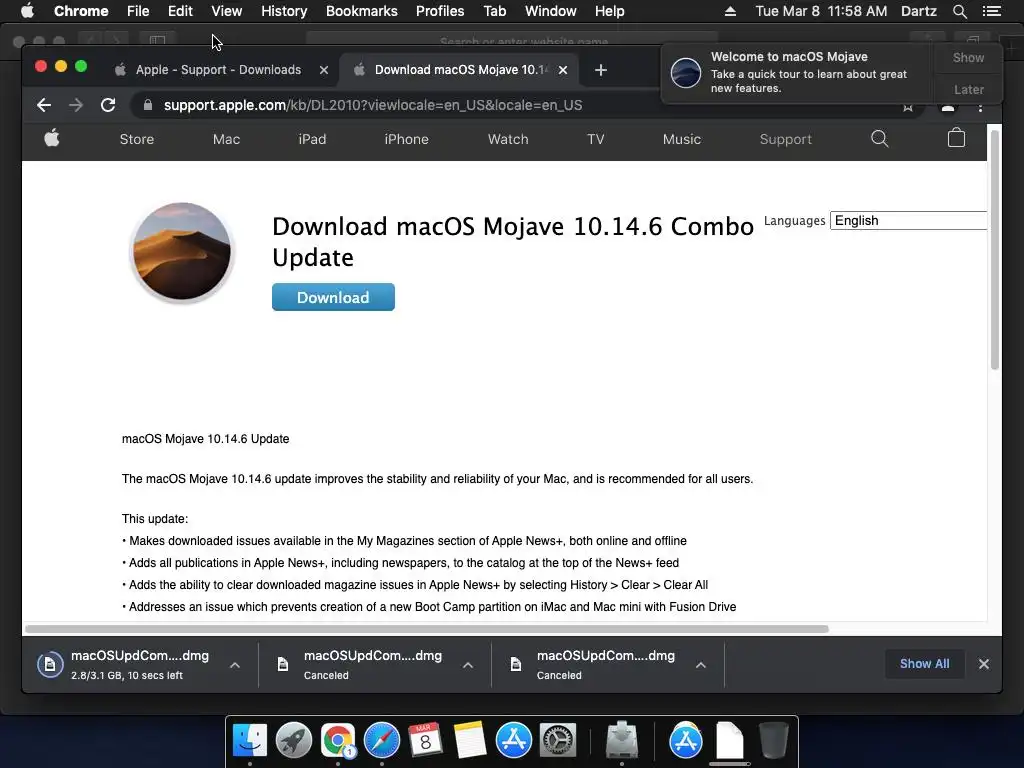
Task: Switch to Apple - Support - Downloads tab
Action: coord(218,70)
